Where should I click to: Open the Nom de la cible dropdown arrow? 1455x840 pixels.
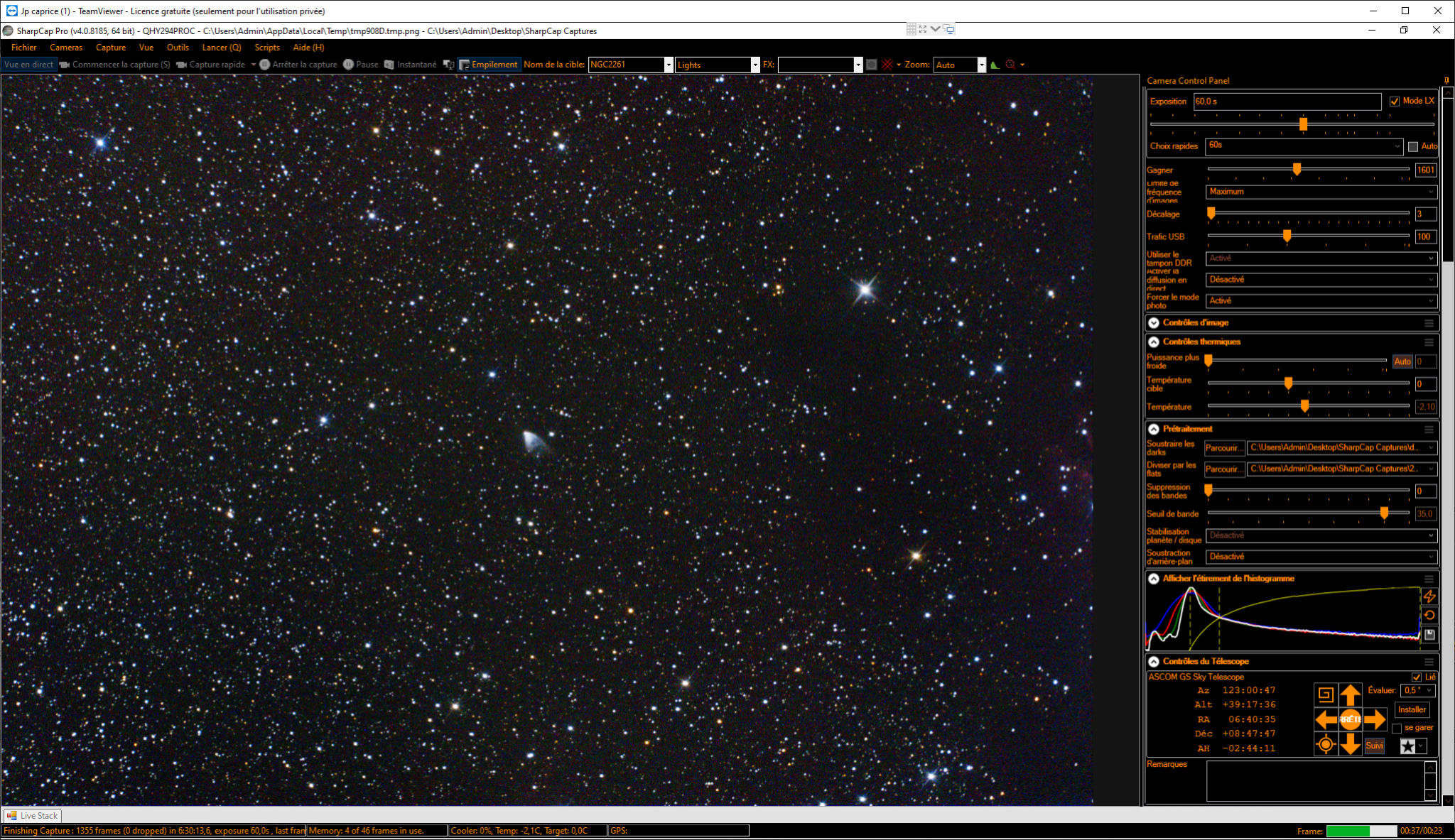pyautogui.click(x=669, y=65)
